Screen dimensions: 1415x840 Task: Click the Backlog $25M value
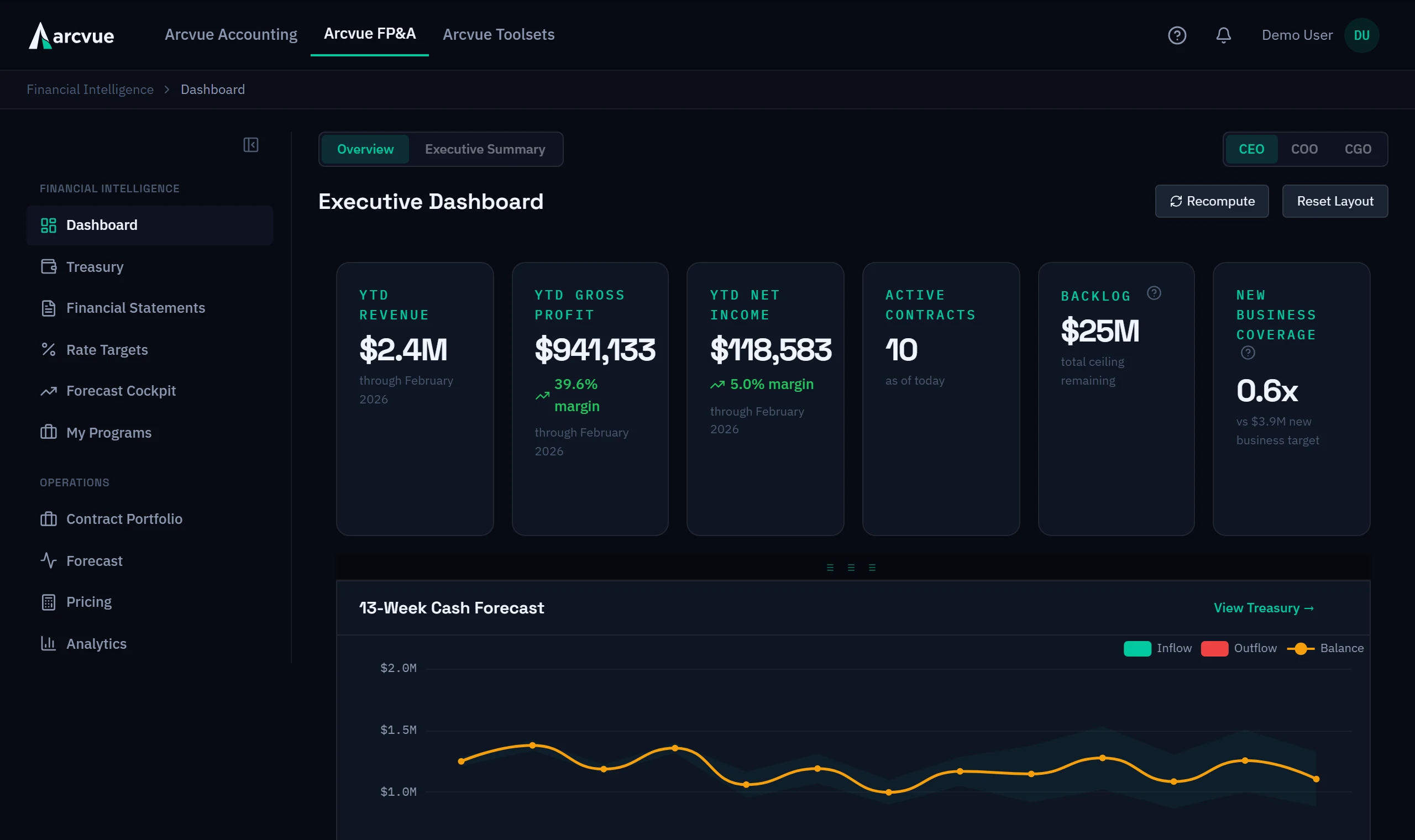(1100, 330)
